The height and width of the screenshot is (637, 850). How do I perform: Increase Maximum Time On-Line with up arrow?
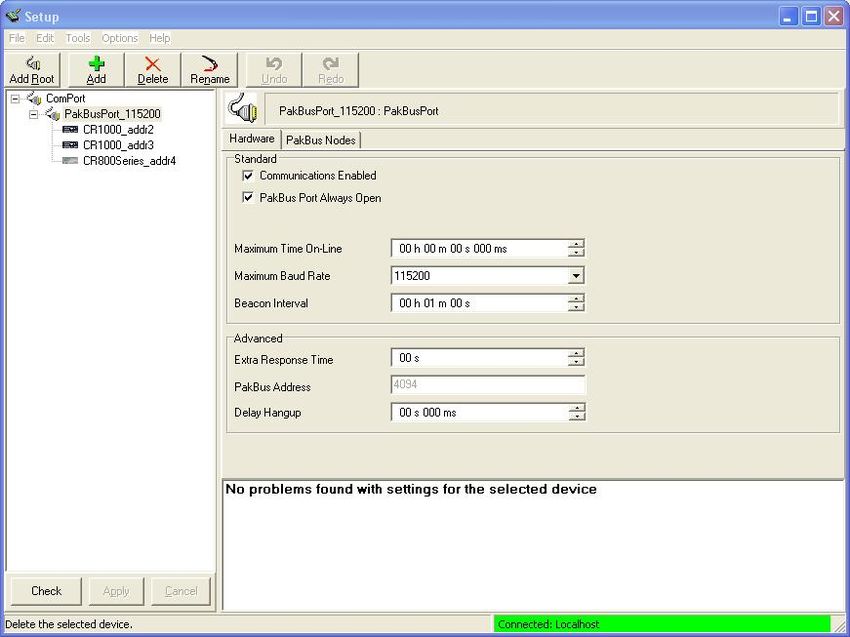(x=576, y=244)
